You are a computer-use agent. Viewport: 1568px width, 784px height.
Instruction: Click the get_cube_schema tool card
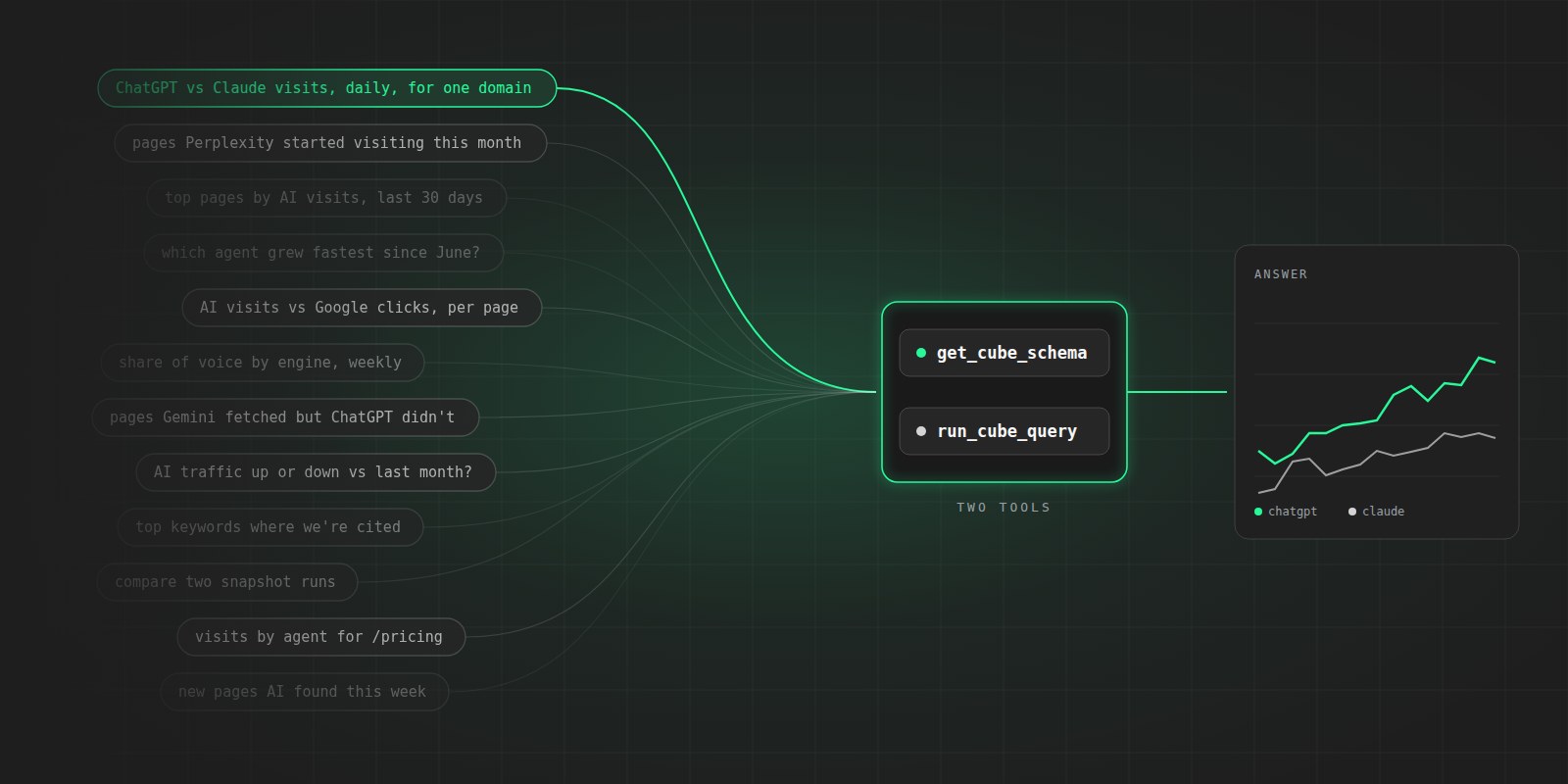click(x=1004, y=353)
